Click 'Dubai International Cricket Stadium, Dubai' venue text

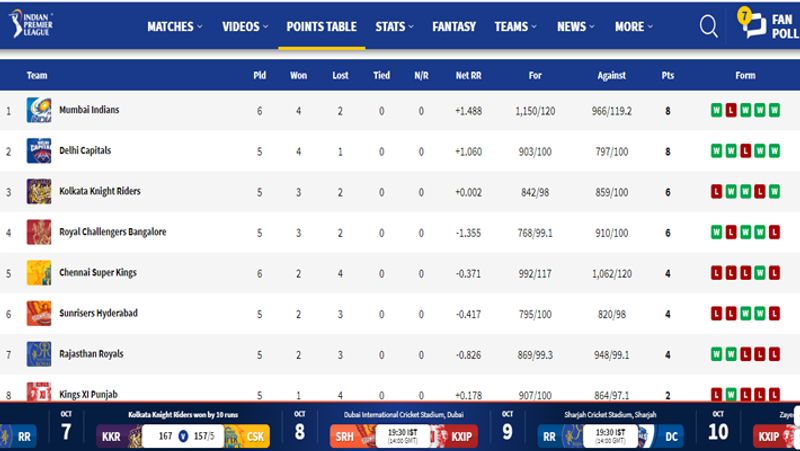[x=404, y=415]
